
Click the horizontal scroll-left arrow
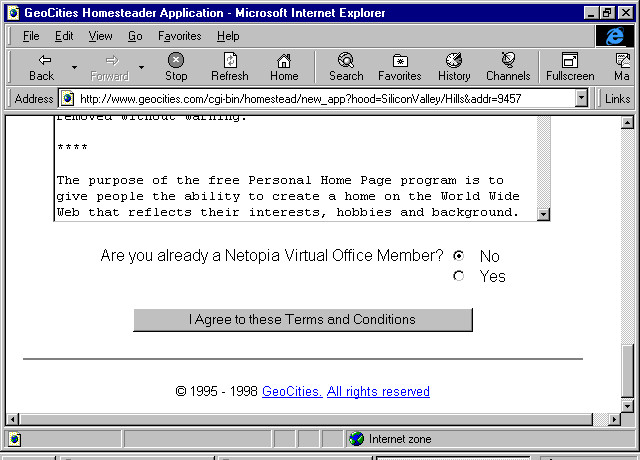13,419
